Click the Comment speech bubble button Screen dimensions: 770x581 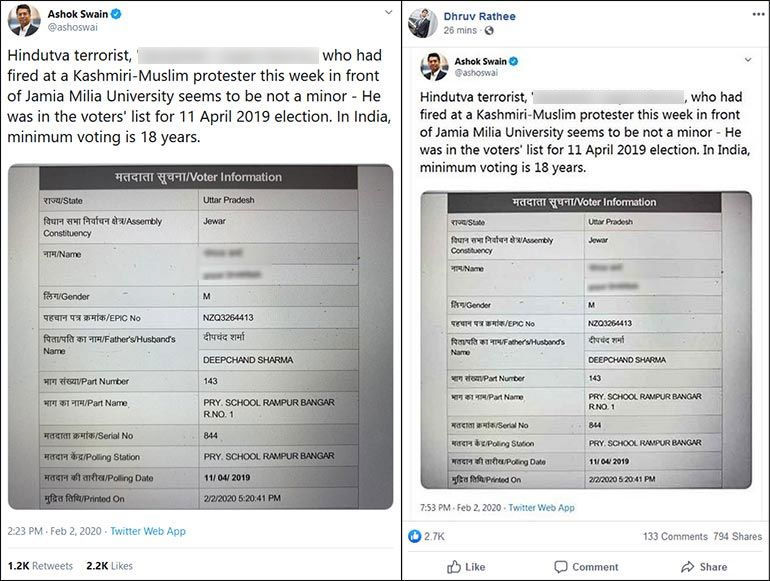(586, 567)
